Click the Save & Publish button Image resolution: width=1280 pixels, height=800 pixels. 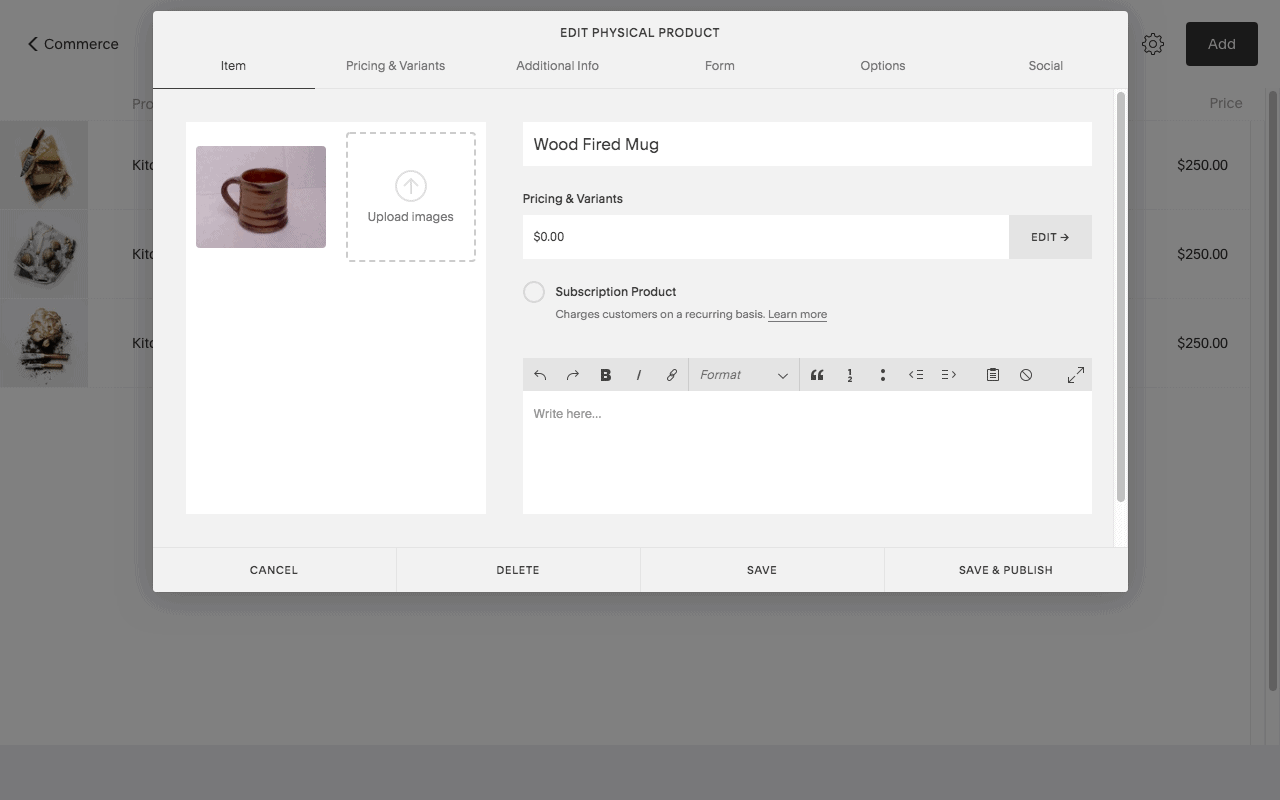1006,570
